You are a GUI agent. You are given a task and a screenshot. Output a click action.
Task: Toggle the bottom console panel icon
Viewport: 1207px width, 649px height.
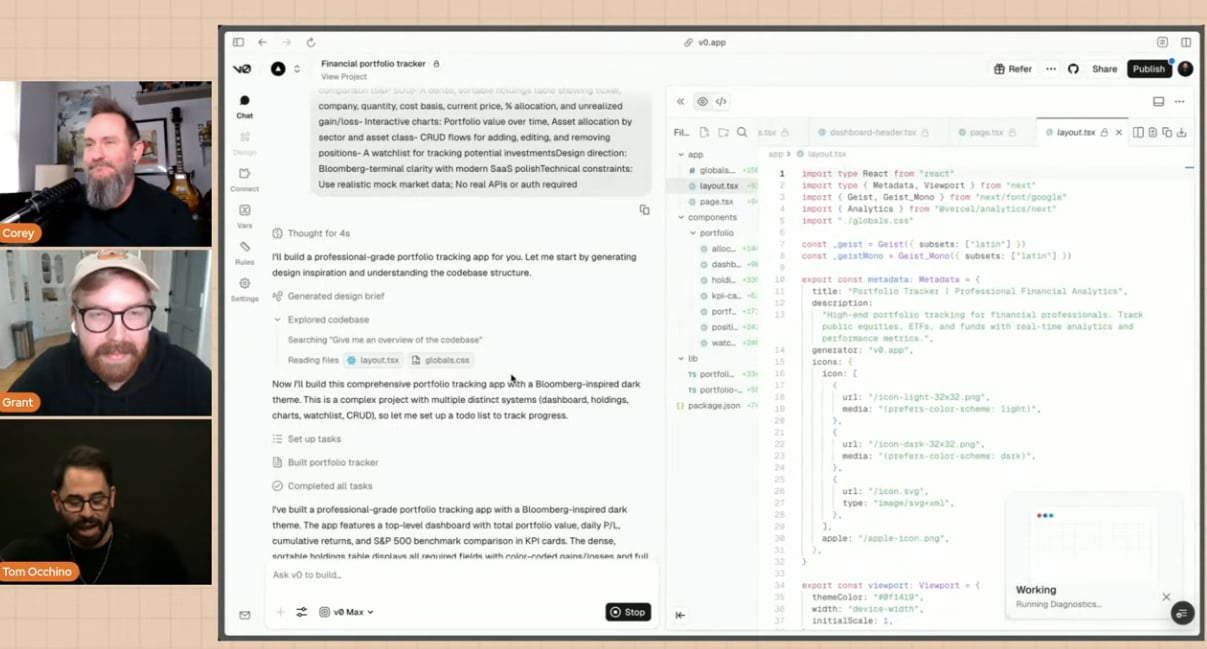point(1158,101)
